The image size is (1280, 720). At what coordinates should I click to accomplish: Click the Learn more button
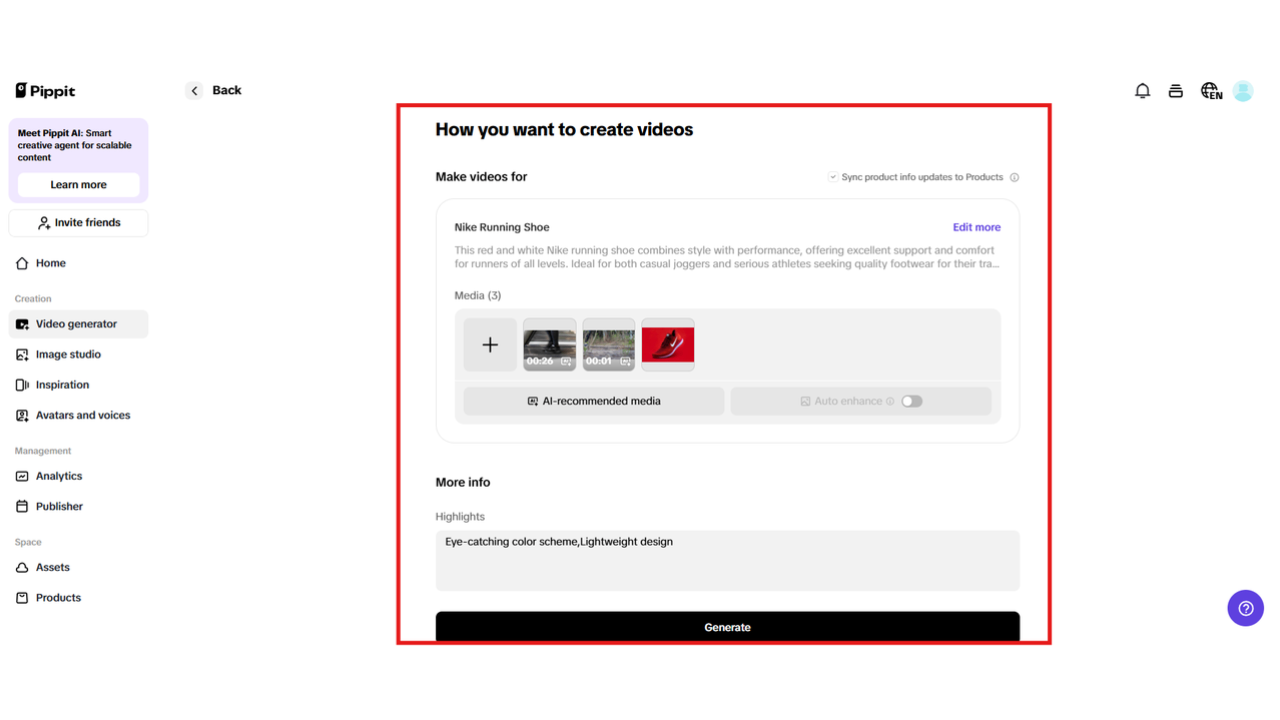78,185
